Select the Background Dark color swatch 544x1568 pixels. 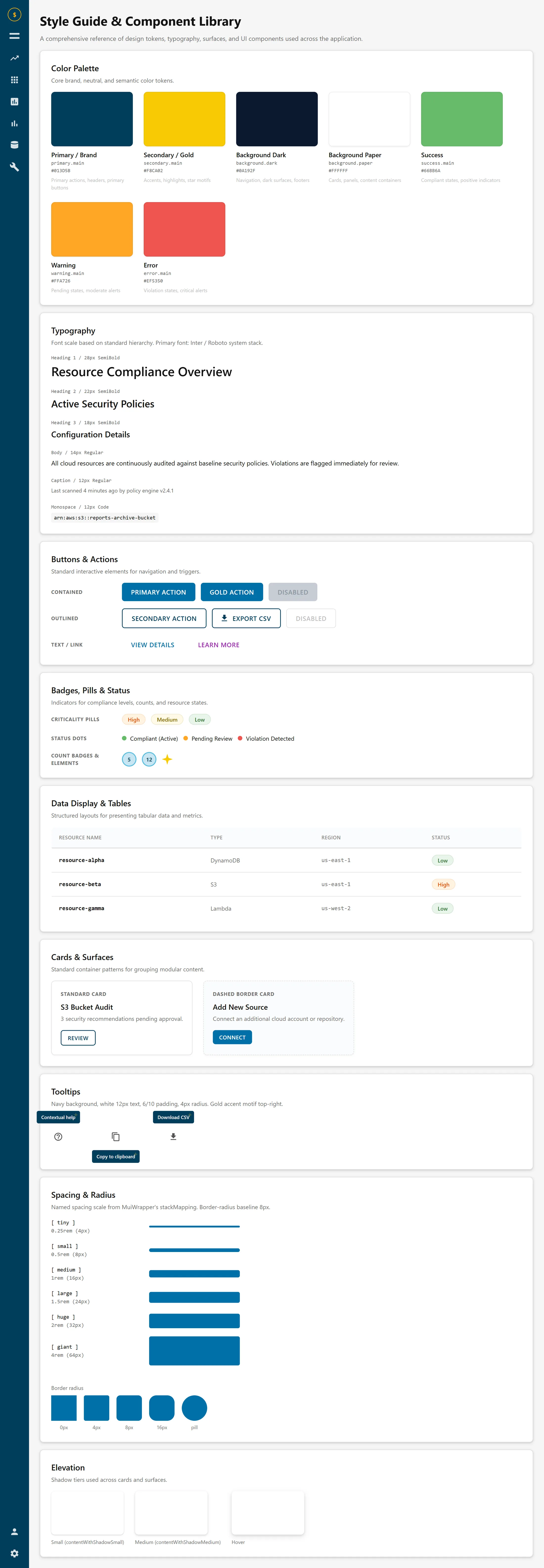pyautogui.click(x=277, y=119)
